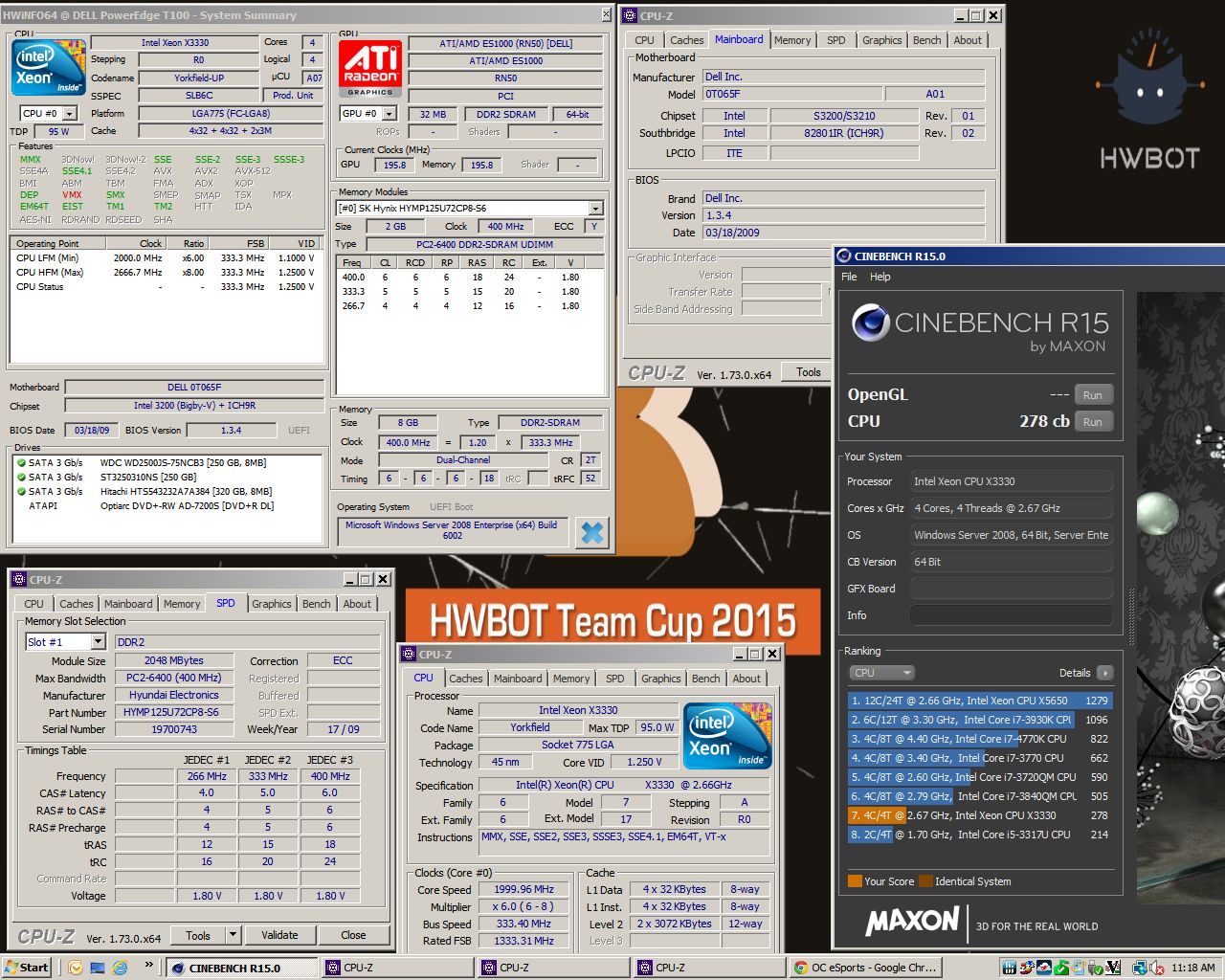Click the 278 cb CPU score
Viewport: 1225px width, 980px height.
[1044, 421]
